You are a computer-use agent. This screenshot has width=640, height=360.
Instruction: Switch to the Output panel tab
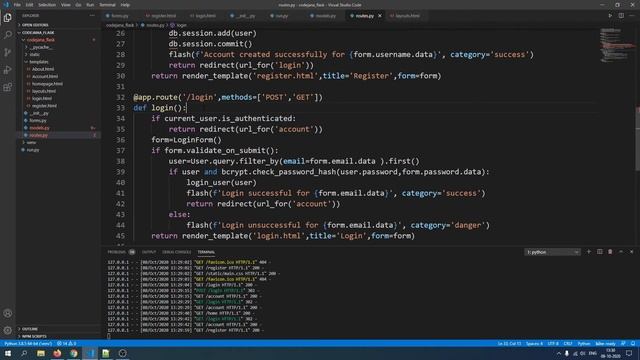(x=149, y=252)
